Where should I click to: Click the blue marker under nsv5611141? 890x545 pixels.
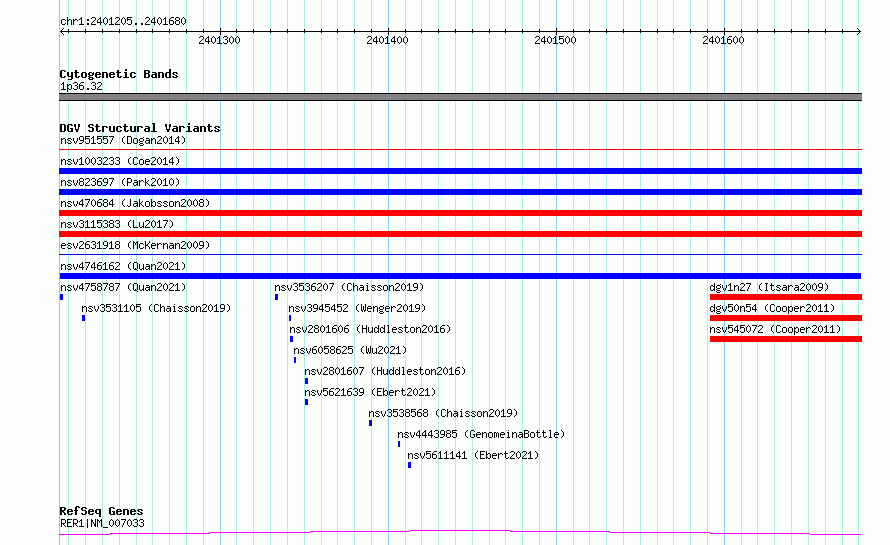tap(409, 465)
